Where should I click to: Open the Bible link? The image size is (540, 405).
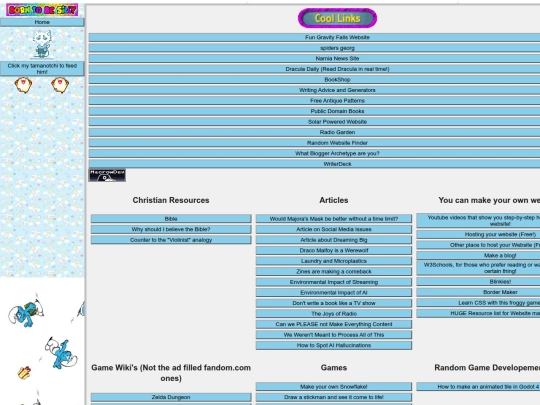(171, 219)
